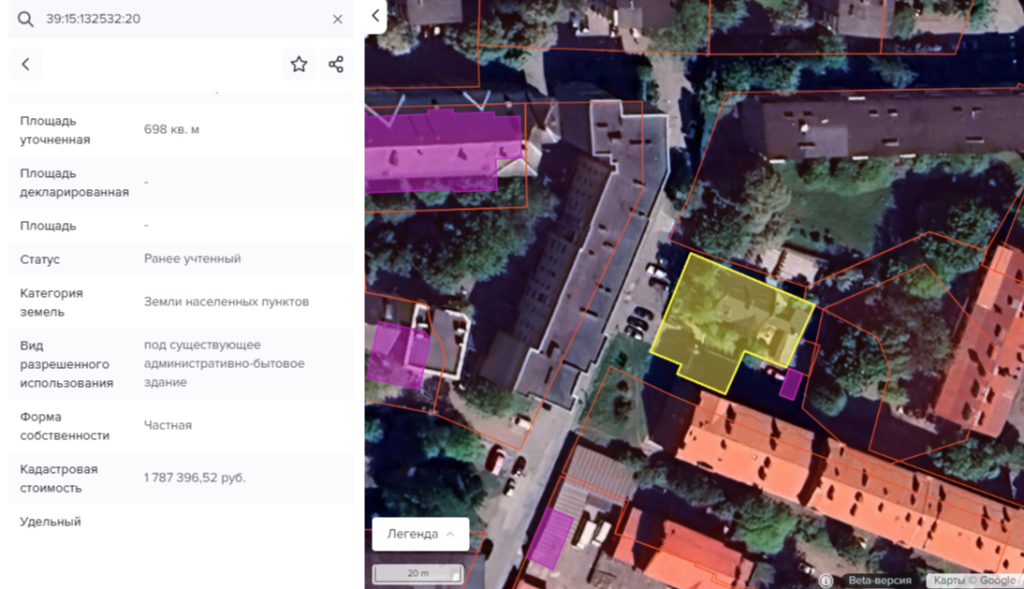
Task: Click the 20 m scale bar
Action: pyautogui.click(x=417, y=573)
